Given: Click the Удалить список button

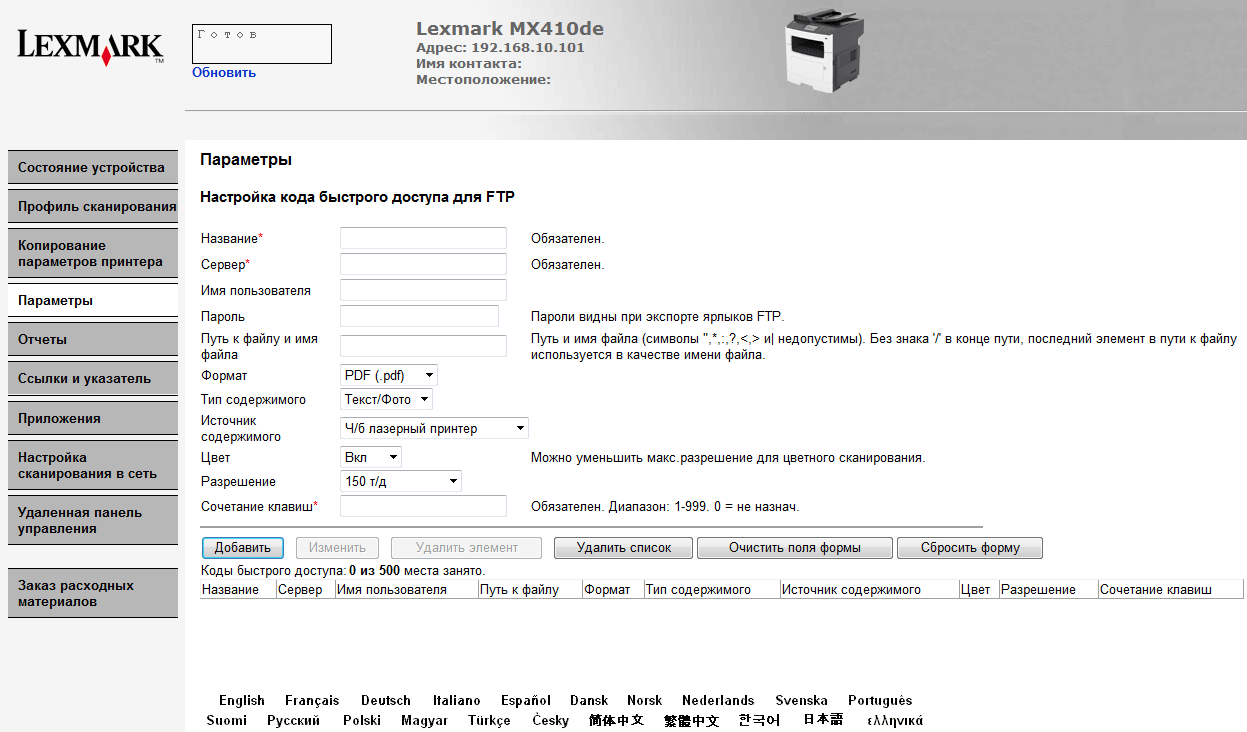Looking at the screenshot, I should (x=623, y=548).
